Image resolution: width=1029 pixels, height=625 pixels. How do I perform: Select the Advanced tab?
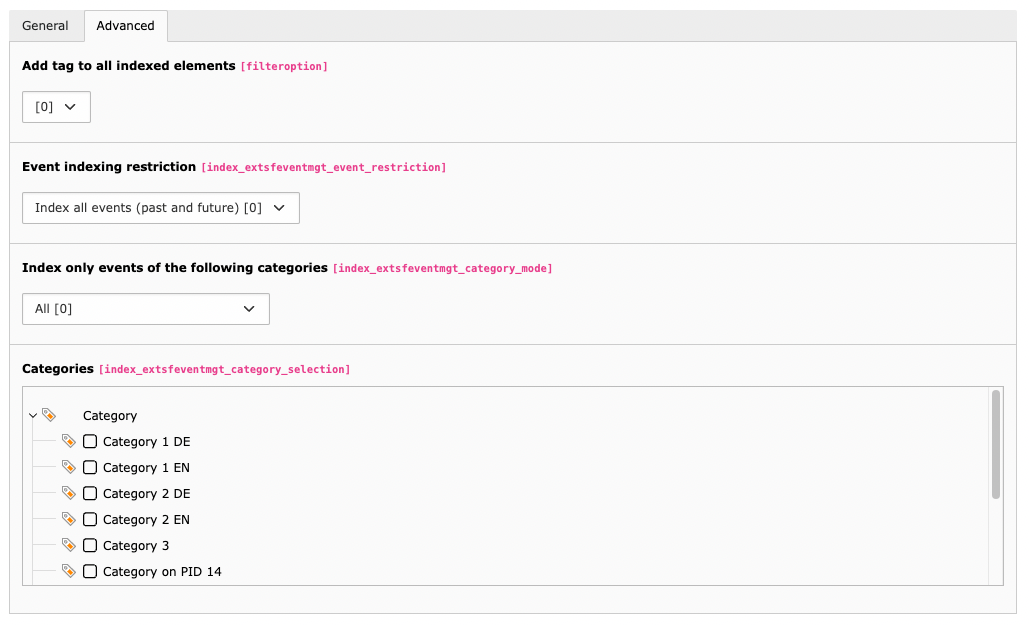click(x=125, y=25)
